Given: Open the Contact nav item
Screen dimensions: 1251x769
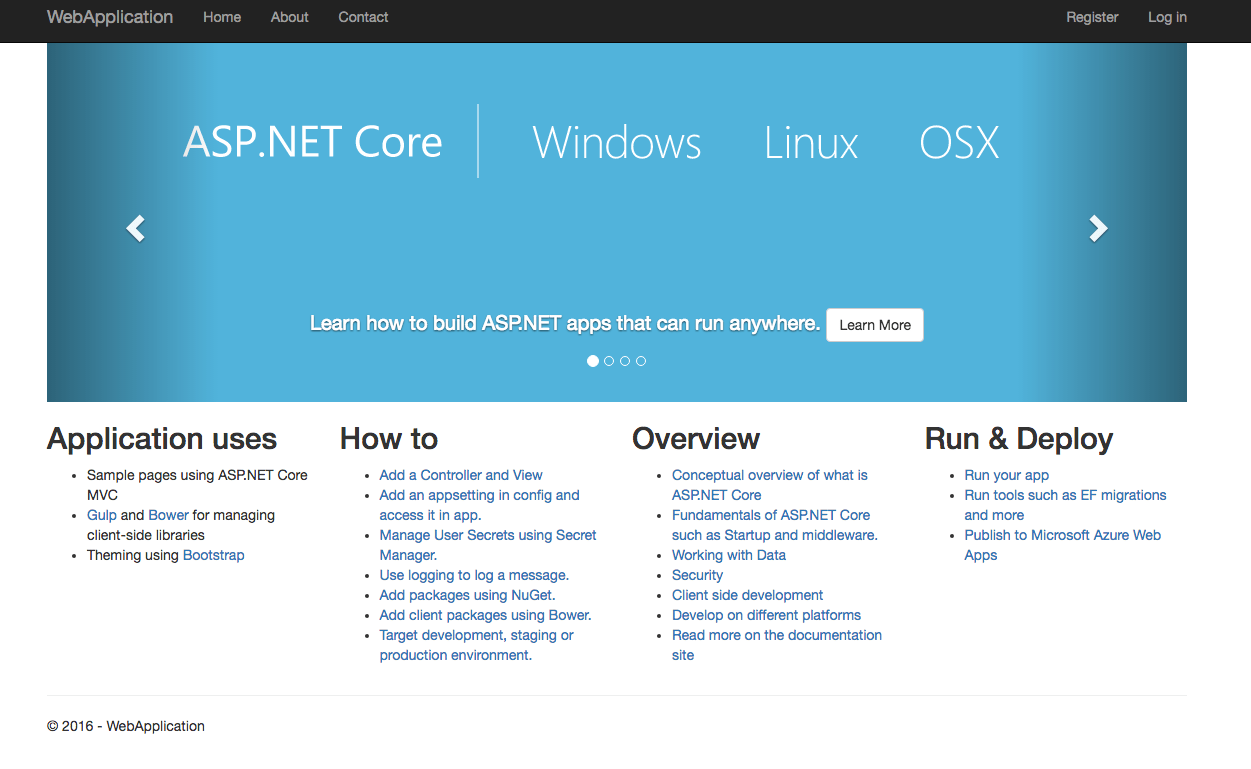Looking at the screenshot, I should coord(363,17).
